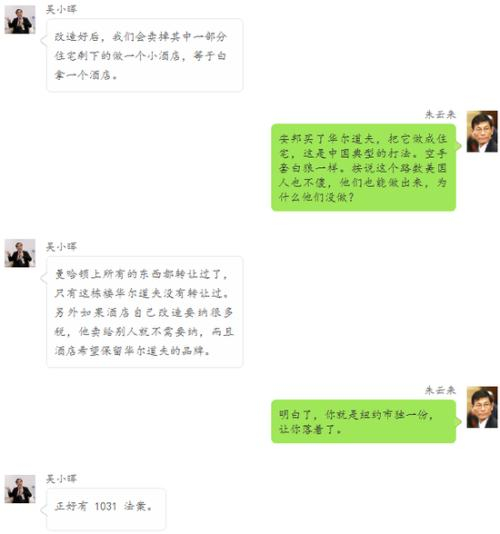Screen dimensions: 500x534
Task: Click the question line ending 他们没做?
Action: [317, 197]
